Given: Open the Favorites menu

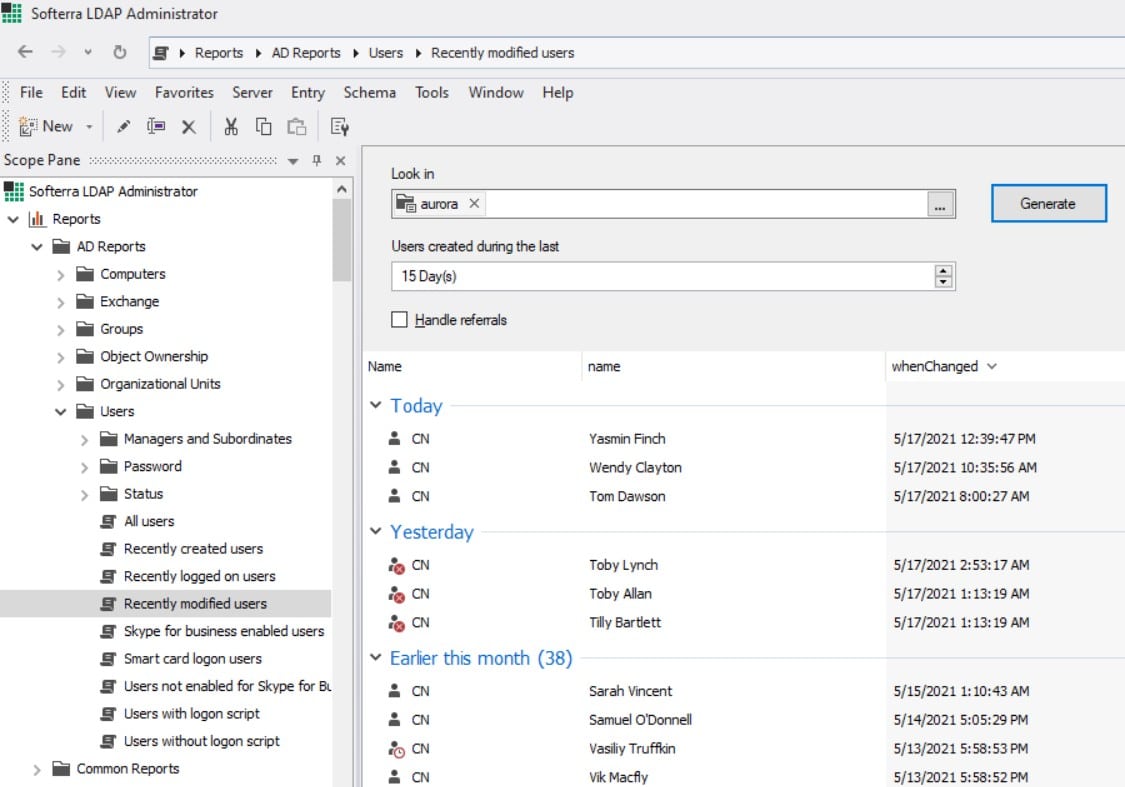Looking at the screenshot, I should coord(184,92).
